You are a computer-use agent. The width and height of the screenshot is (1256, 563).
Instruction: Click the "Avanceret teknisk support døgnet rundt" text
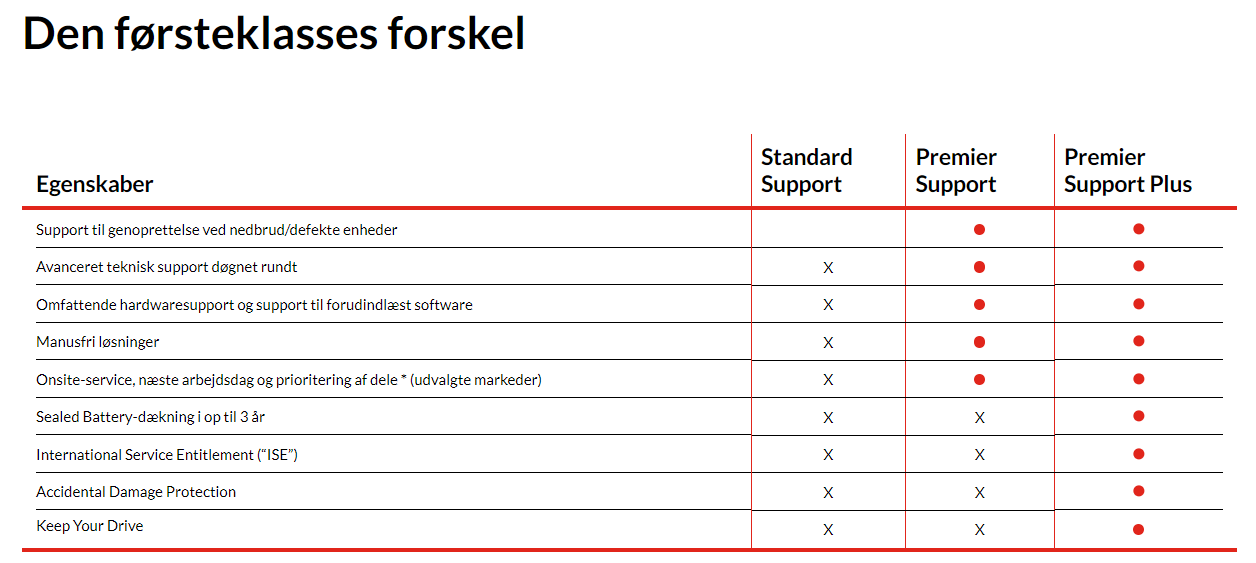pos(167,267)
